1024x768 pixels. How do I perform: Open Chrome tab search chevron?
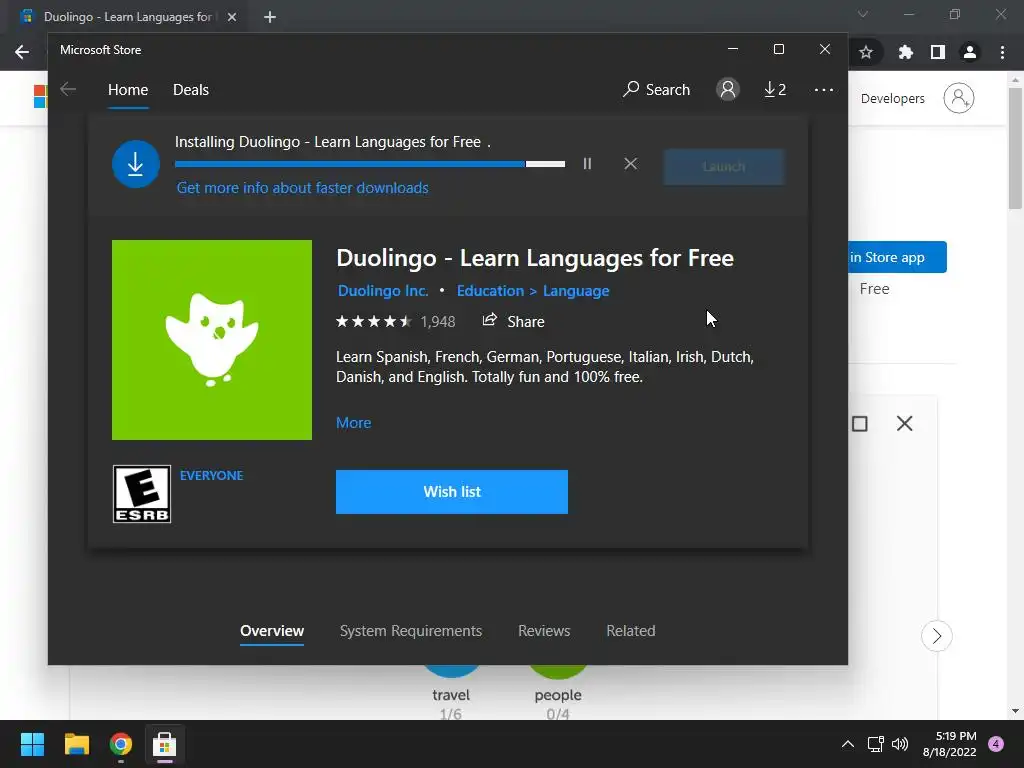(863, 14)
